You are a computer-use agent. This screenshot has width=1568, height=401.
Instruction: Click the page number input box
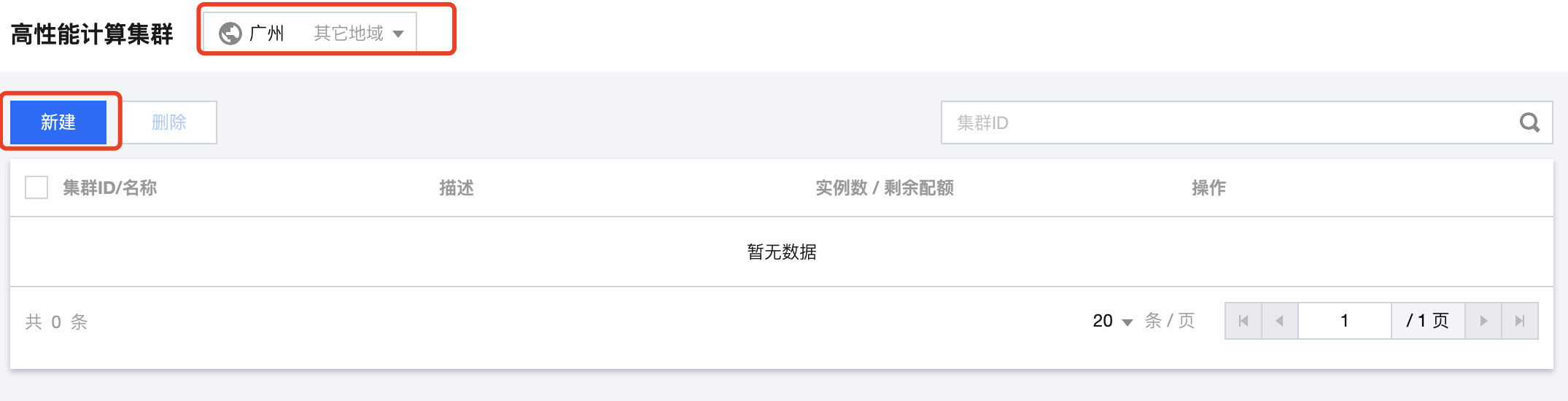(1344, 321)
